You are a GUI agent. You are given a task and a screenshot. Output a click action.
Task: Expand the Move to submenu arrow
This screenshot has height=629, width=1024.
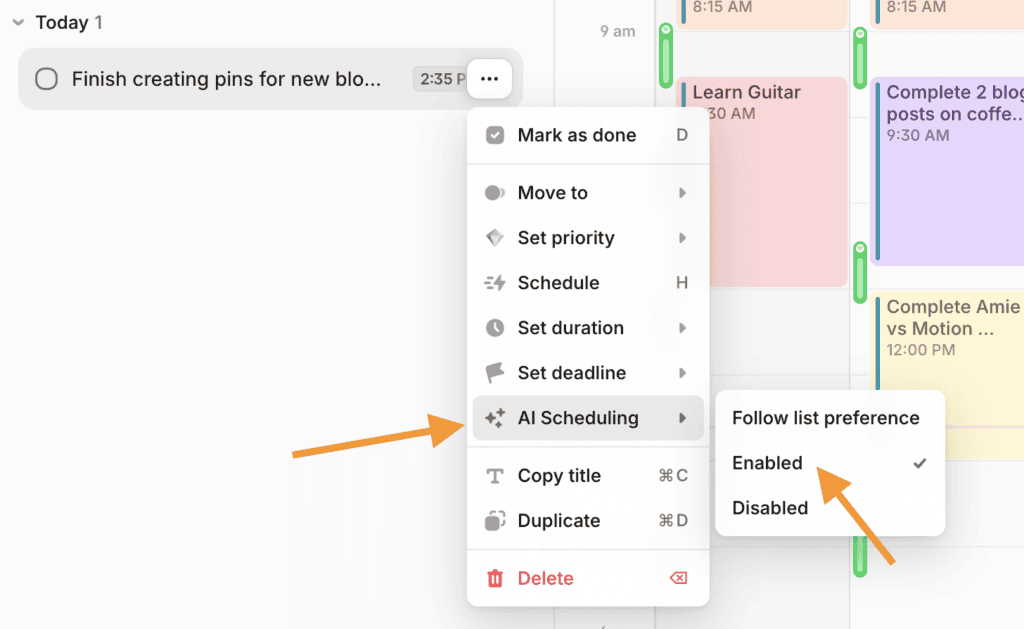684,193
